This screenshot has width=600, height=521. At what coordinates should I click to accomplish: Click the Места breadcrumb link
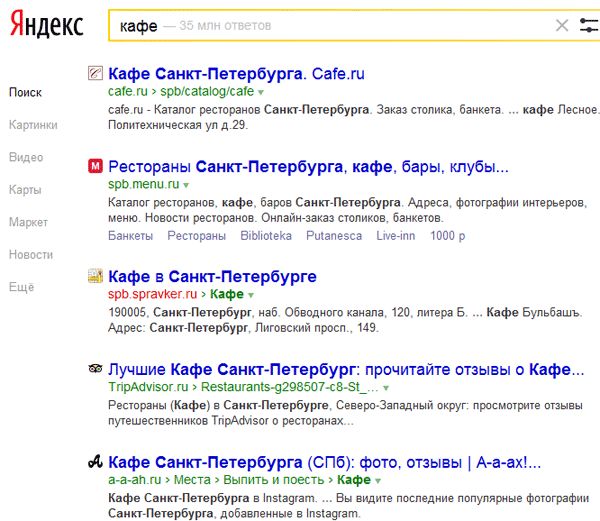pos(192,480)
